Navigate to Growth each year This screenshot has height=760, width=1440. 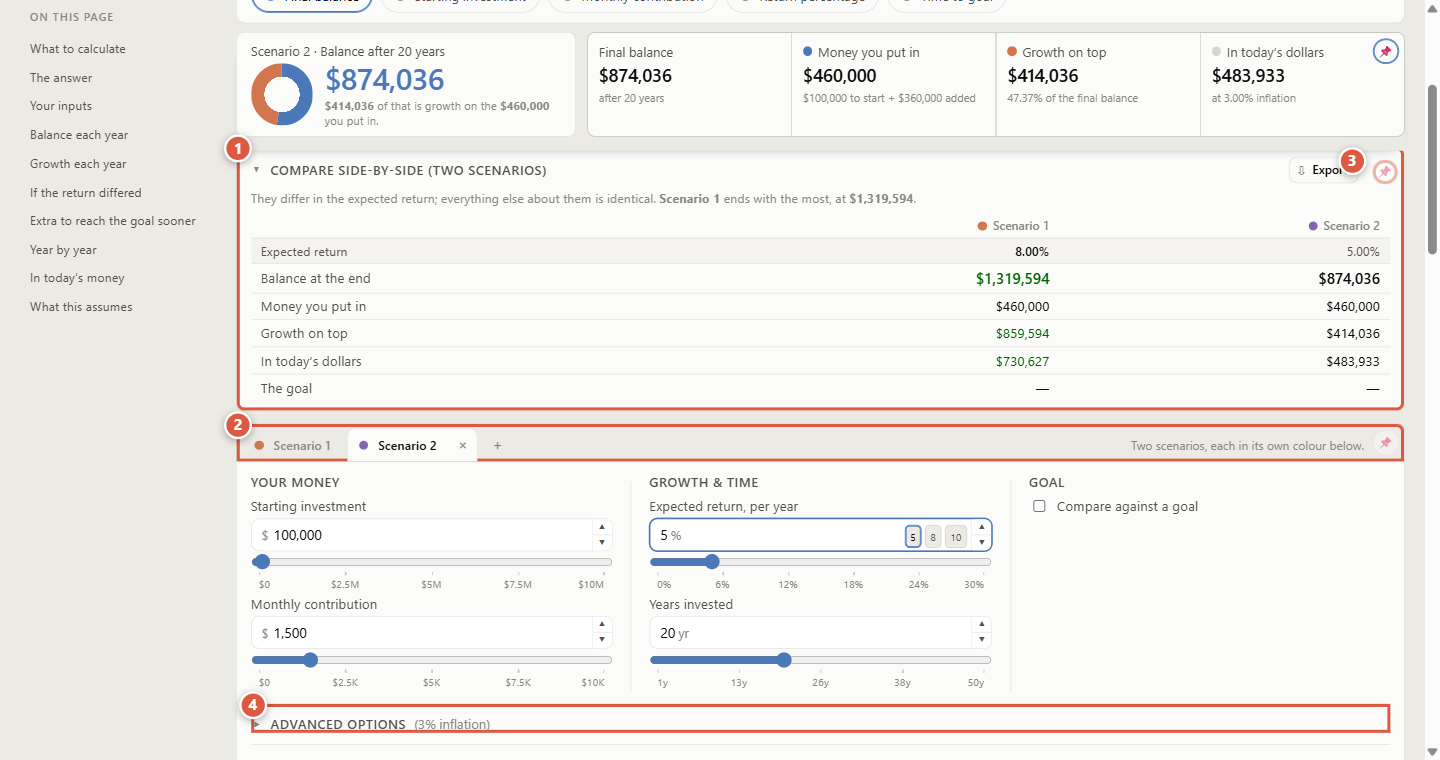coord(78,164)
